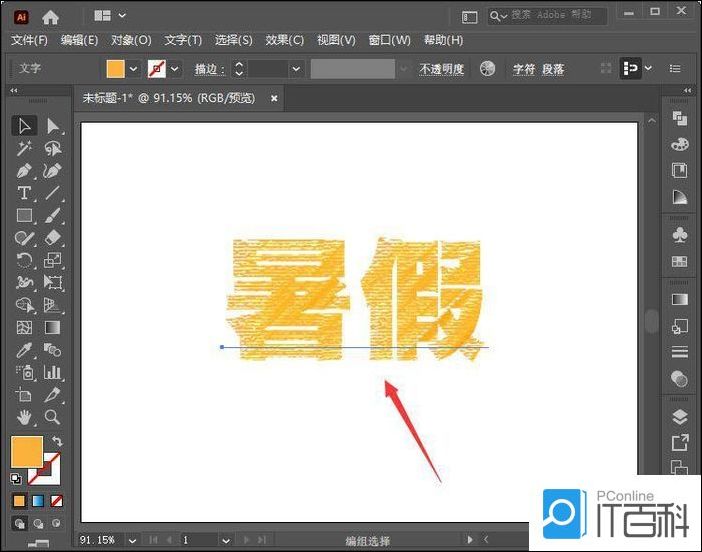Screen dimensions: 702x552
Task: Select the Column Graph tool
Action: point(53,372)
